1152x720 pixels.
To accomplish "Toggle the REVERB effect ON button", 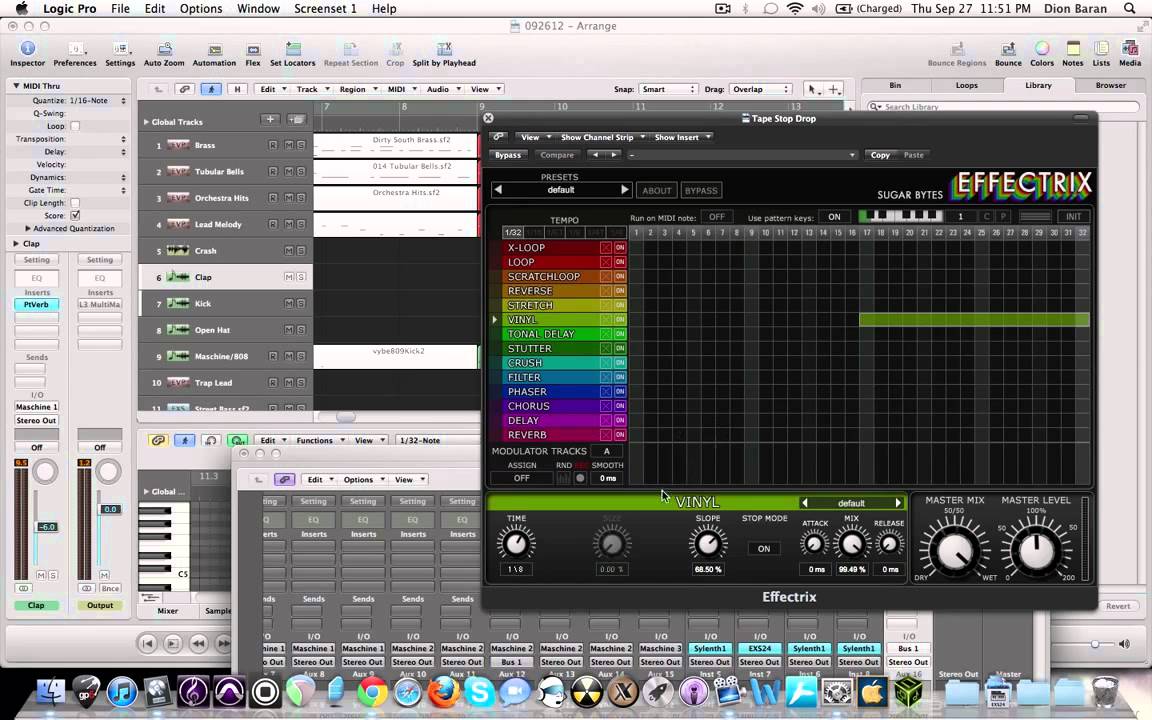I will click(620, 435).
